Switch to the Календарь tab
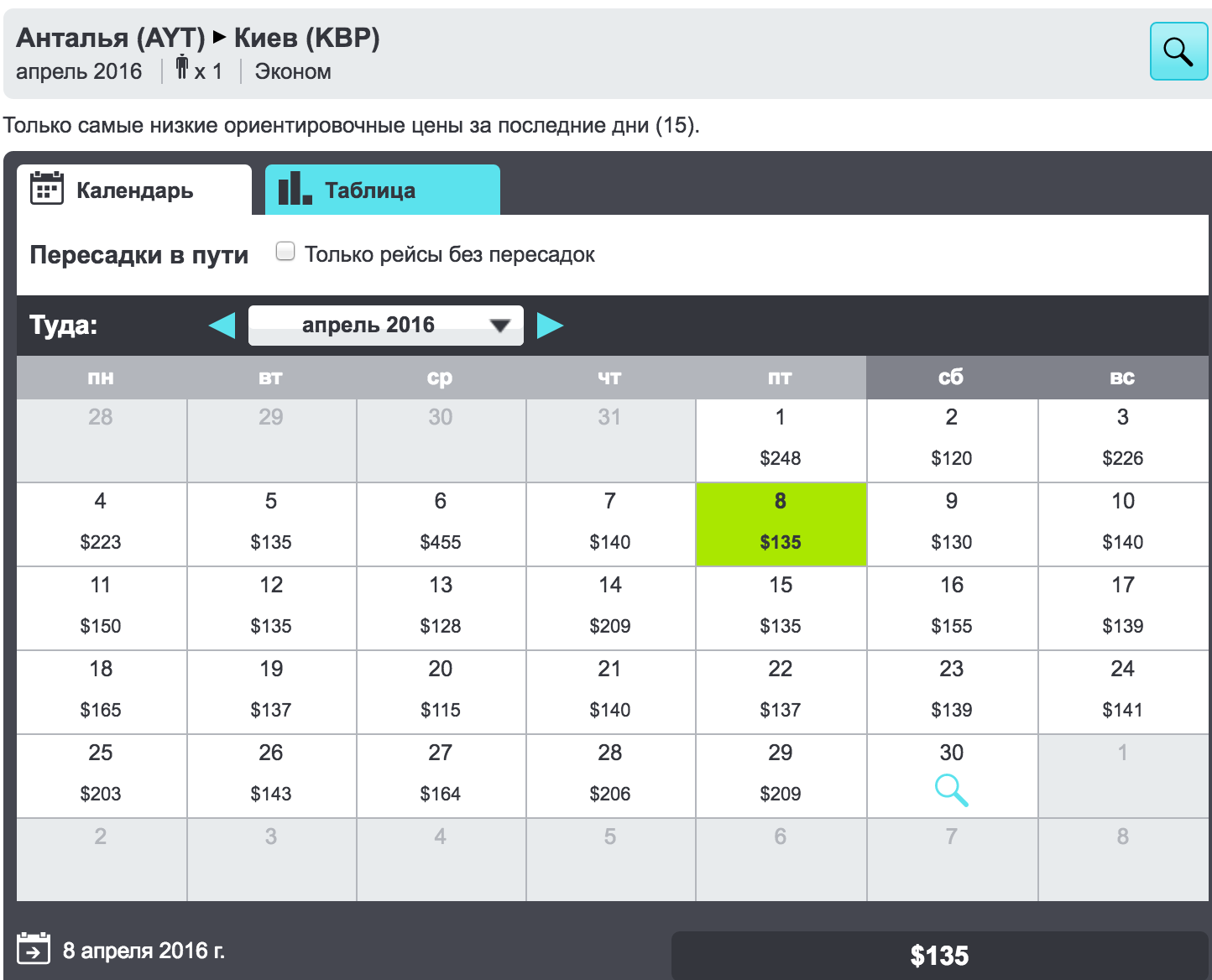1212x980 pixels. pos(134,190)
